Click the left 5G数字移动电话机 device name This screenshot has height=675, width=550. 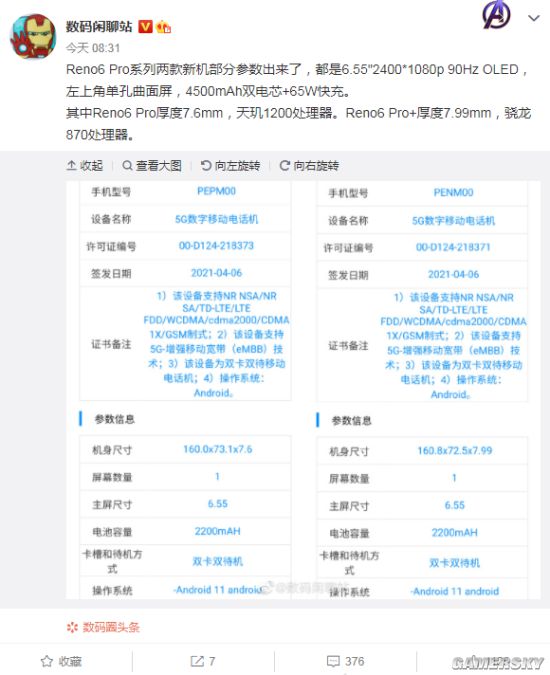[216, 220]
